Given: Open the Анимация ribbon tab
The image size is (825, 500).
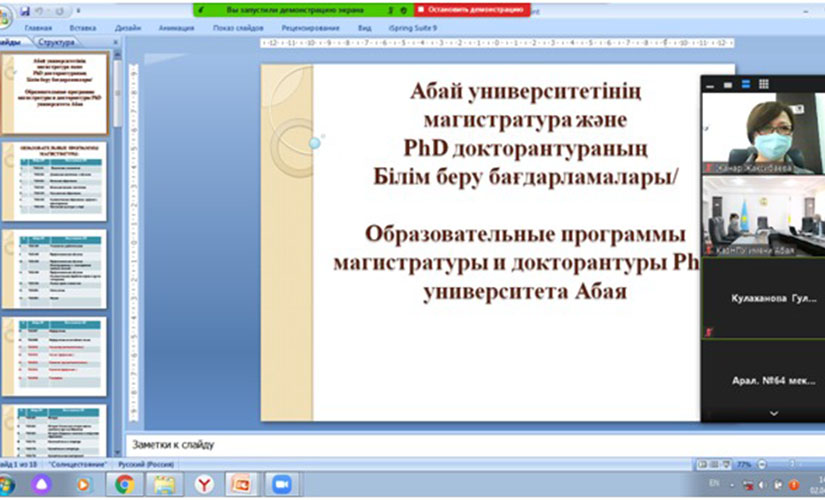Looking at the screenshot, I should pyautogui.click(x=176, y=28).
